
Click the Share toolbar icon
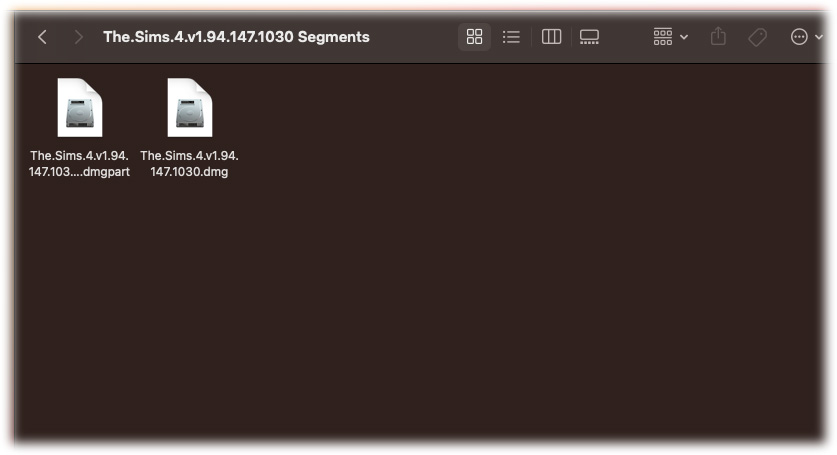(718, 36)
